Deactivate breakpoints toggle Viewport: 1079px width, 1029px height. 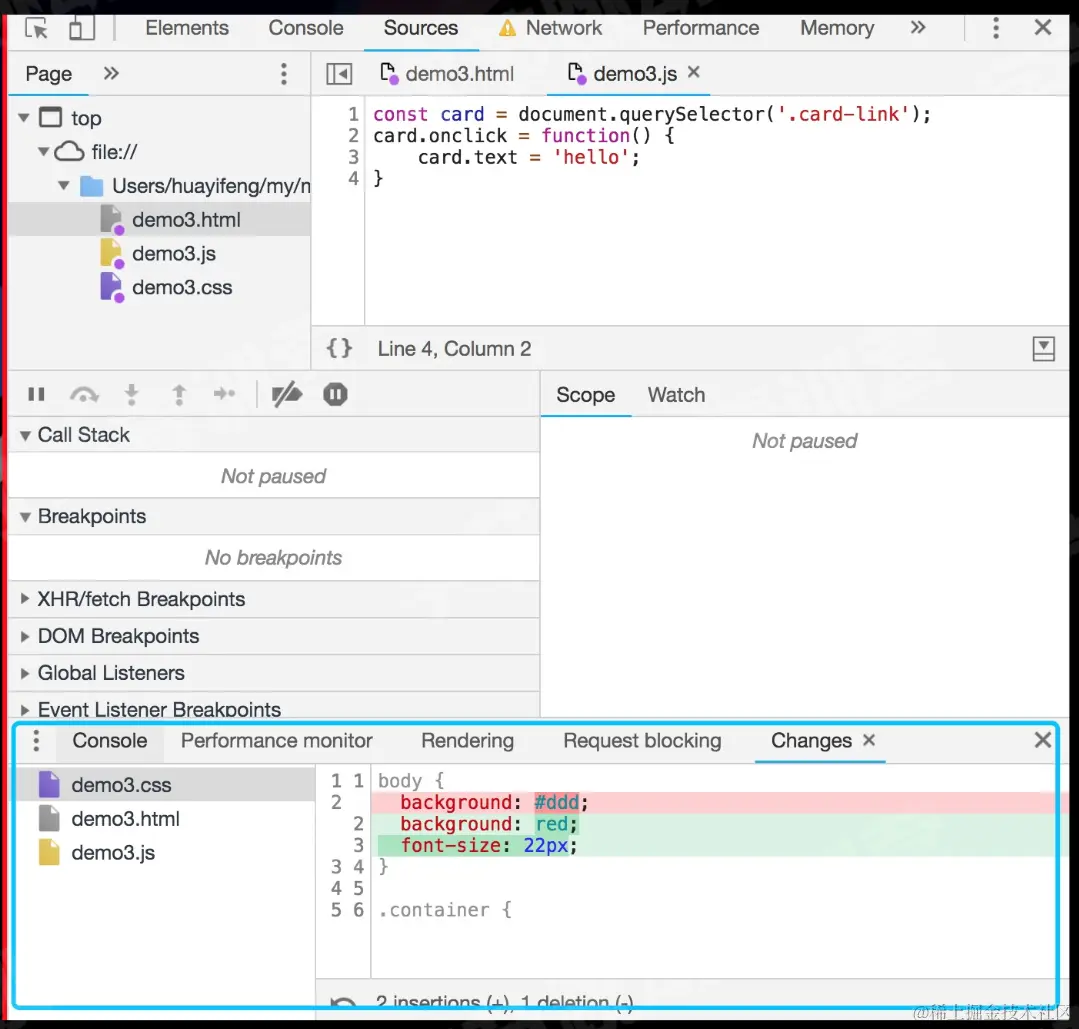[286, 394]
